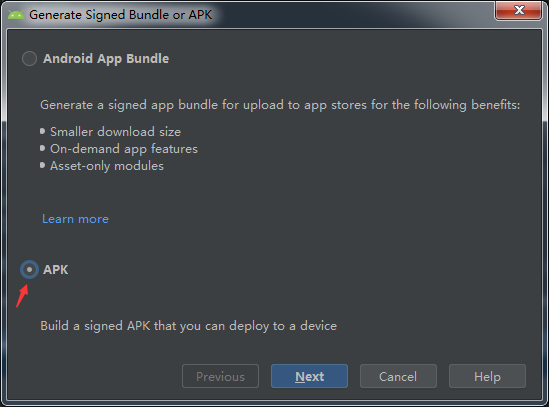Click the disabled Previous button

point(220,376)
